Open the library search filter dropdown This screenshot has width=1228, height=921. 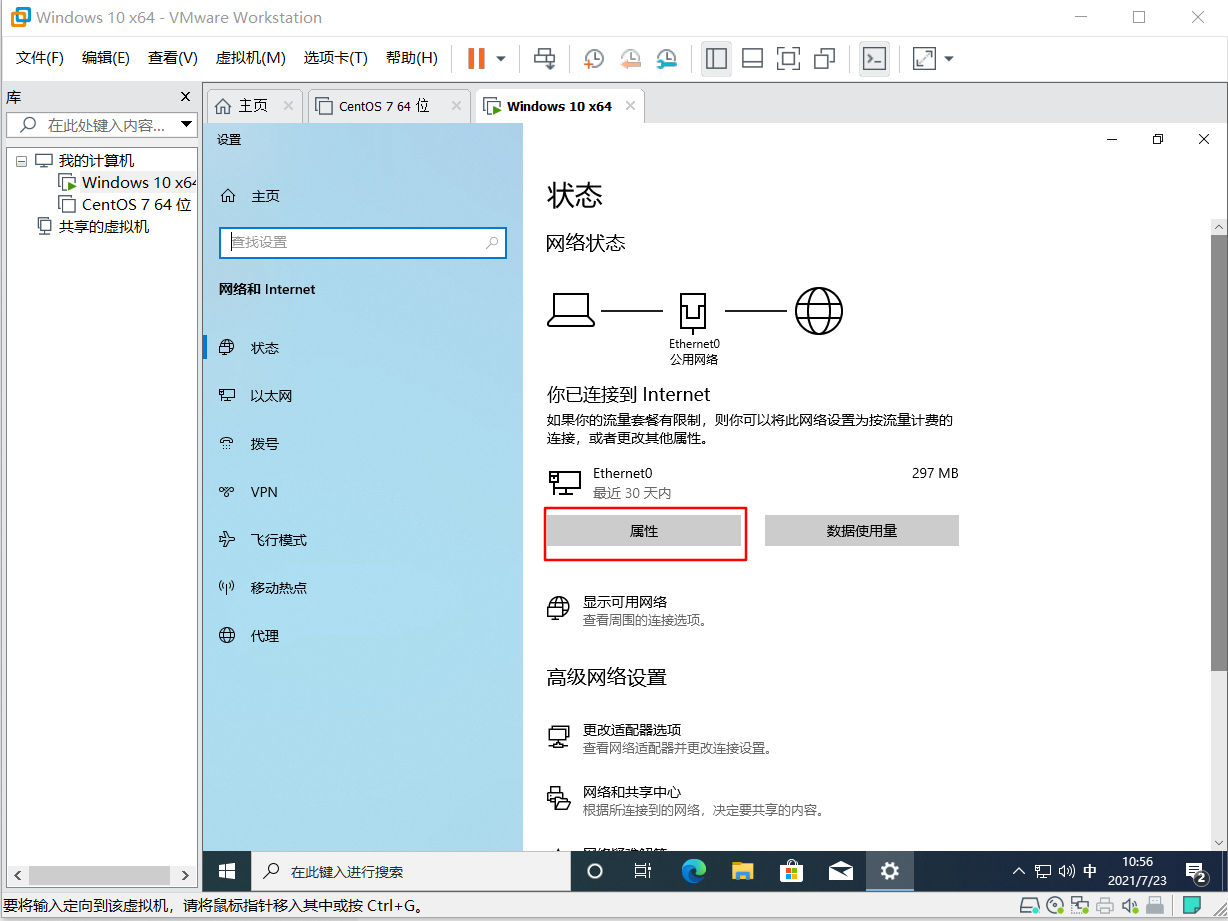(186, 125)
